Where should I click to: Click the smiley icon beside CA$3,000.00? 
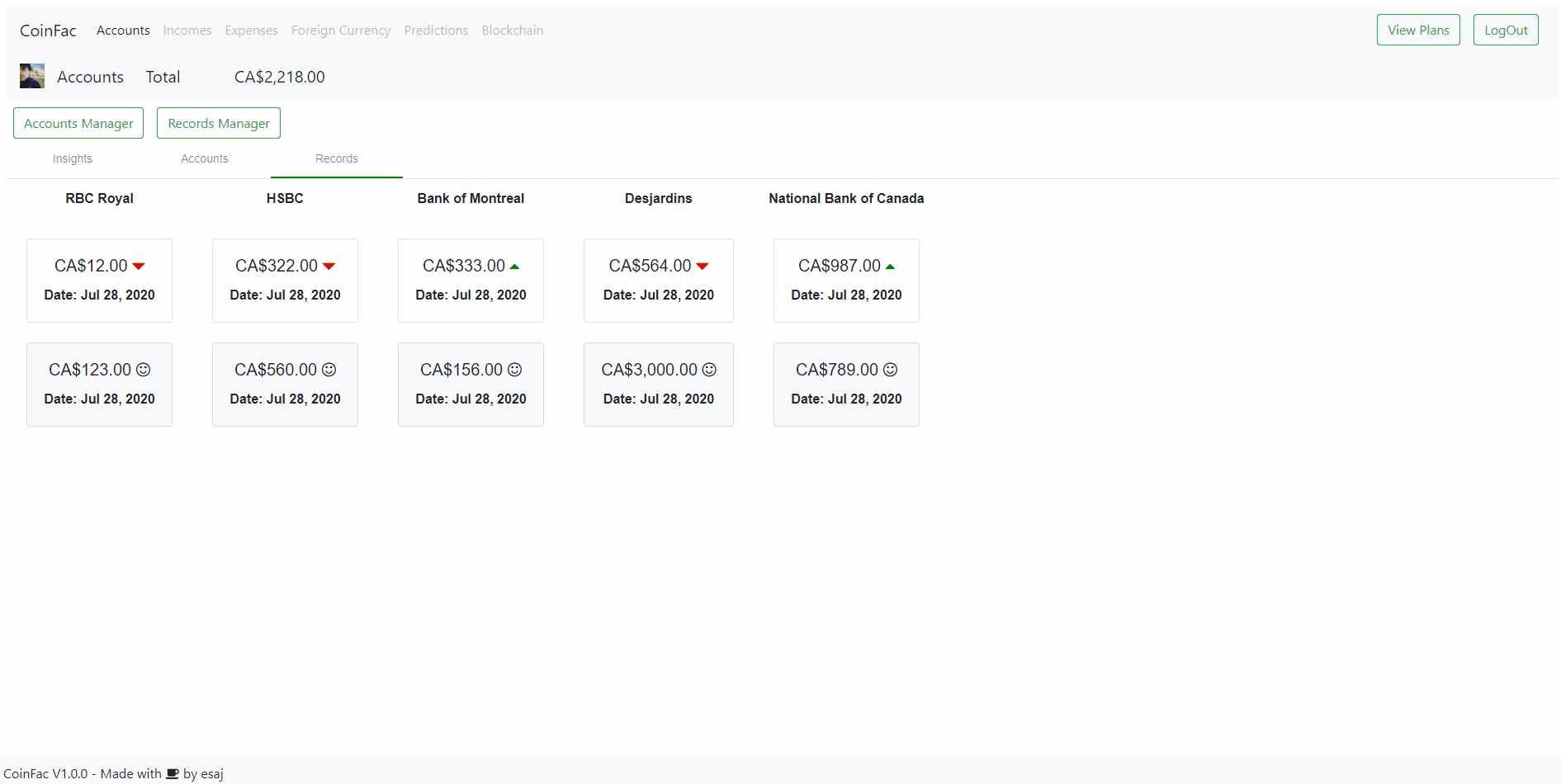(x=709, y=370)
